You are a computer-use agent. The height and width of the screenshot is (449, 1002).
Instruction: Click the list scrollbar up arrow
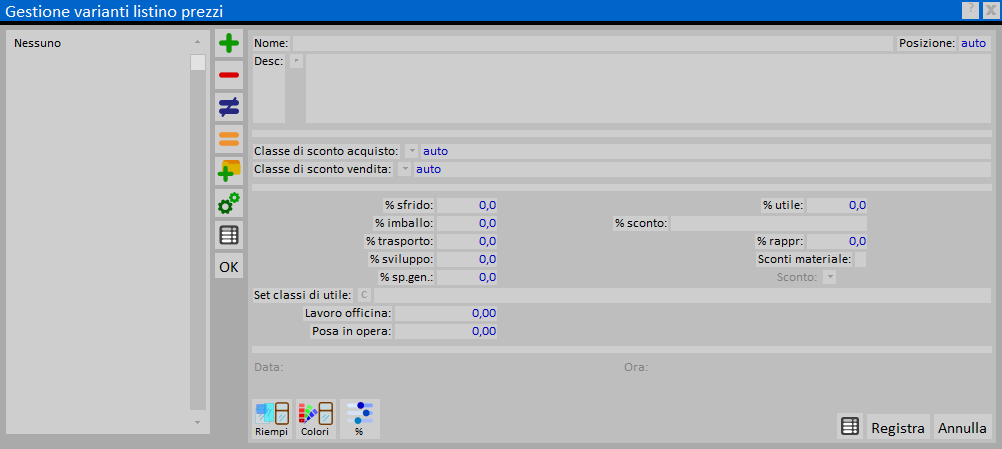tap(197, 42)
